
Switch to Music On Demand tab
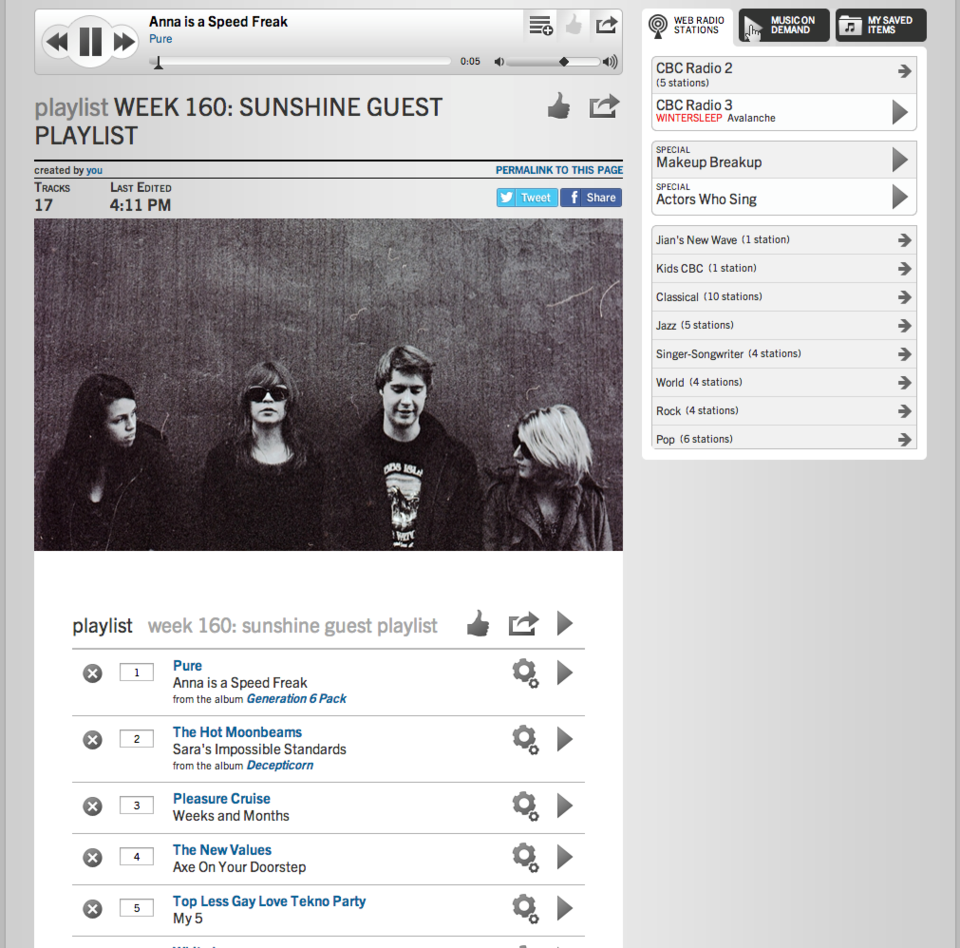click(784, 25)
